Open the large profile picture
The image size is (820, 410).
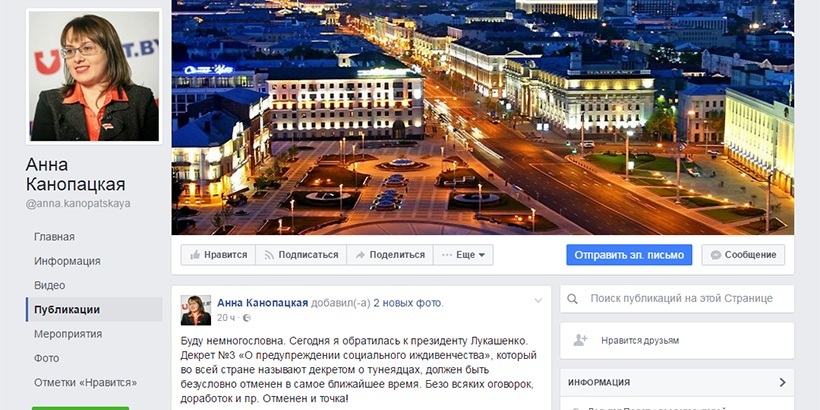pos(94,76)
